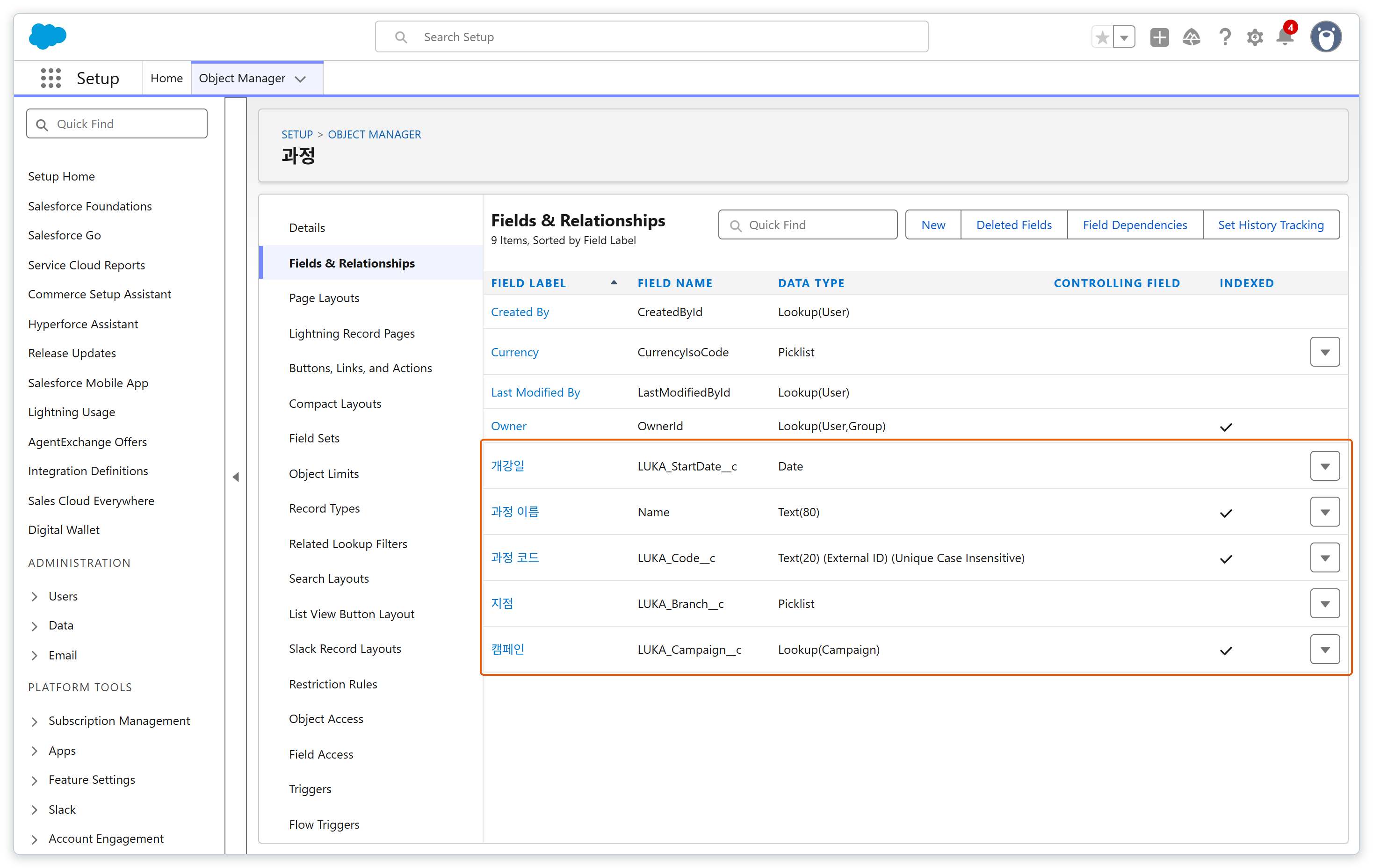1373x868 pixels.
Task: Click the Deleted Fields button
Action: tap(1014, 224)
